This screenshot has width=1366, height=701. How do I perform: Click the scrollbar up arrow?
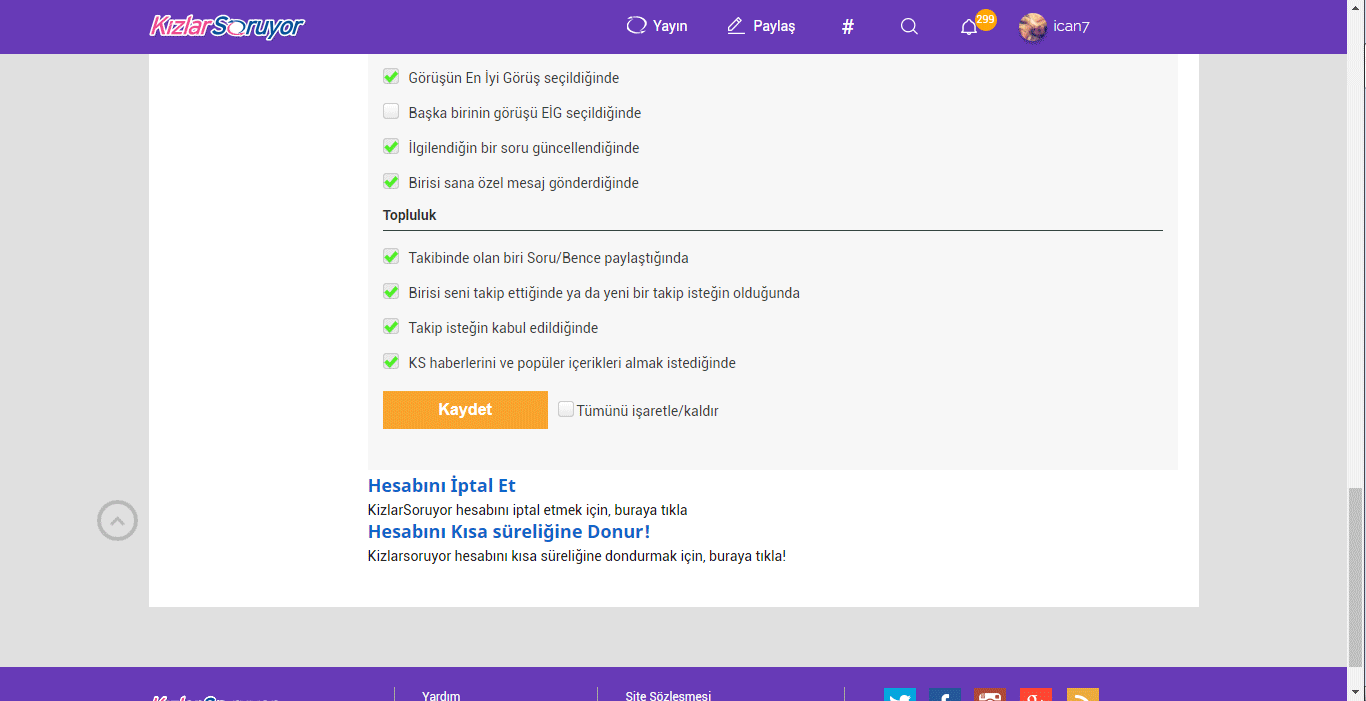coord(1356,8)
